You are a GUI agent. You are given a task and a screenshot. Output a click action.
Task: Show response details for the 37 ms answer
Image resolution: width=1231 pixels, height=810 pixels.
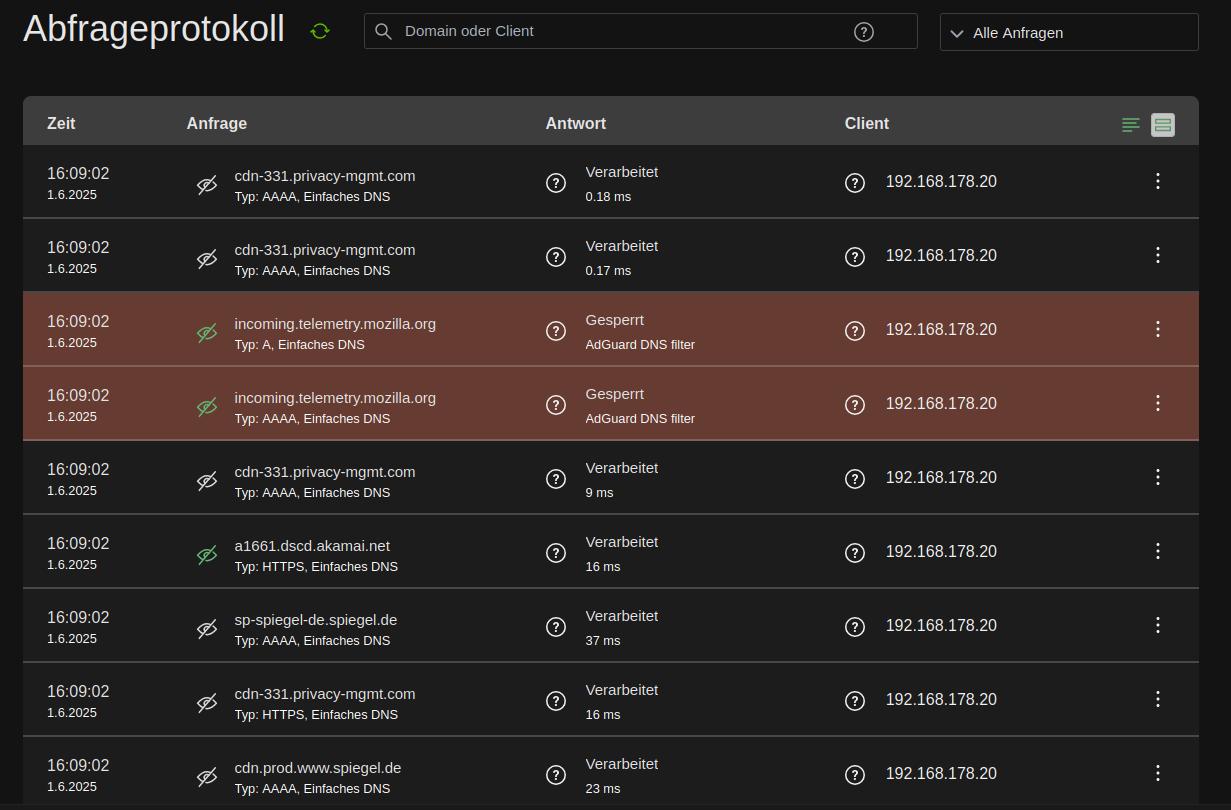click(x=556, y=627)
